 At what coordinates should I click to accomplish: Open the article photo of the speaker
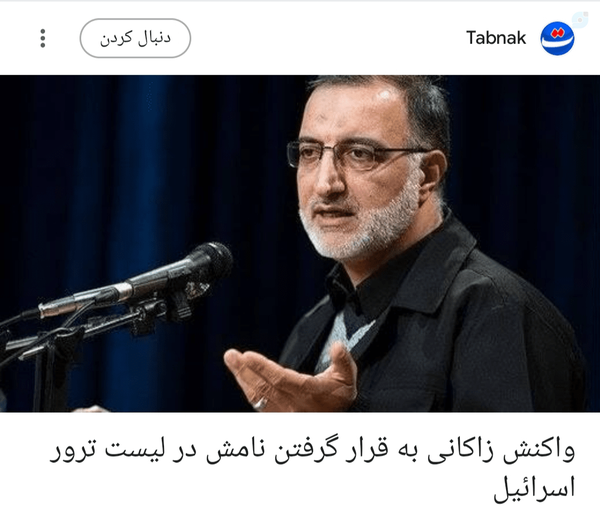coord(300,243)
